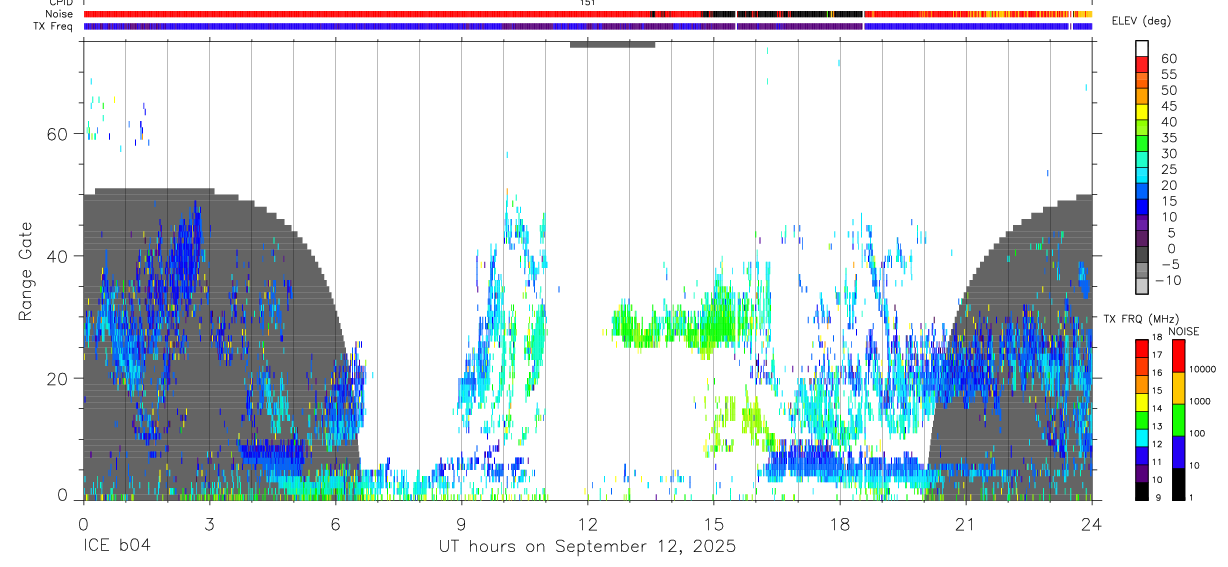
Task: Select the lightest grey bottom swatch of ELEV colorbar
Action: (1142, 286)
